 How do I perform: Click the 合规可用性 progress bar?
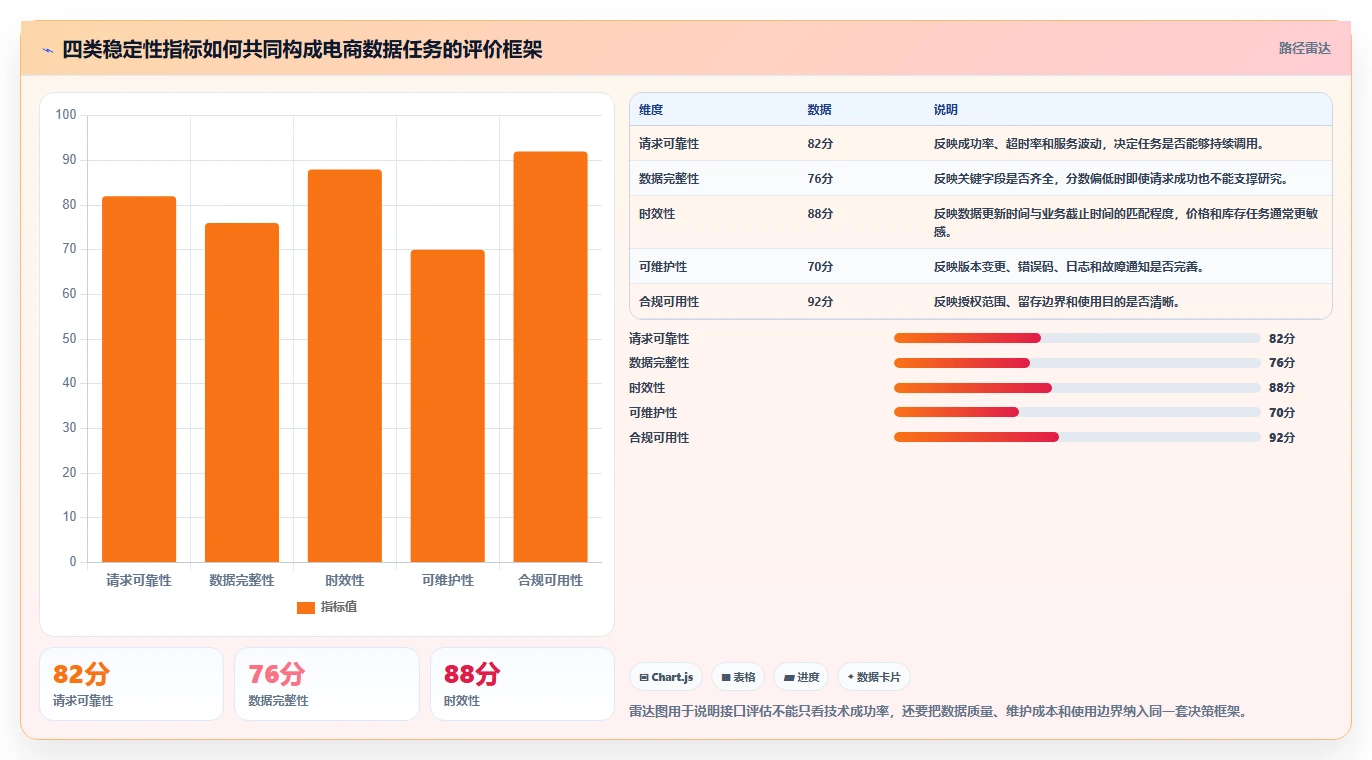tap(1077, 437)
